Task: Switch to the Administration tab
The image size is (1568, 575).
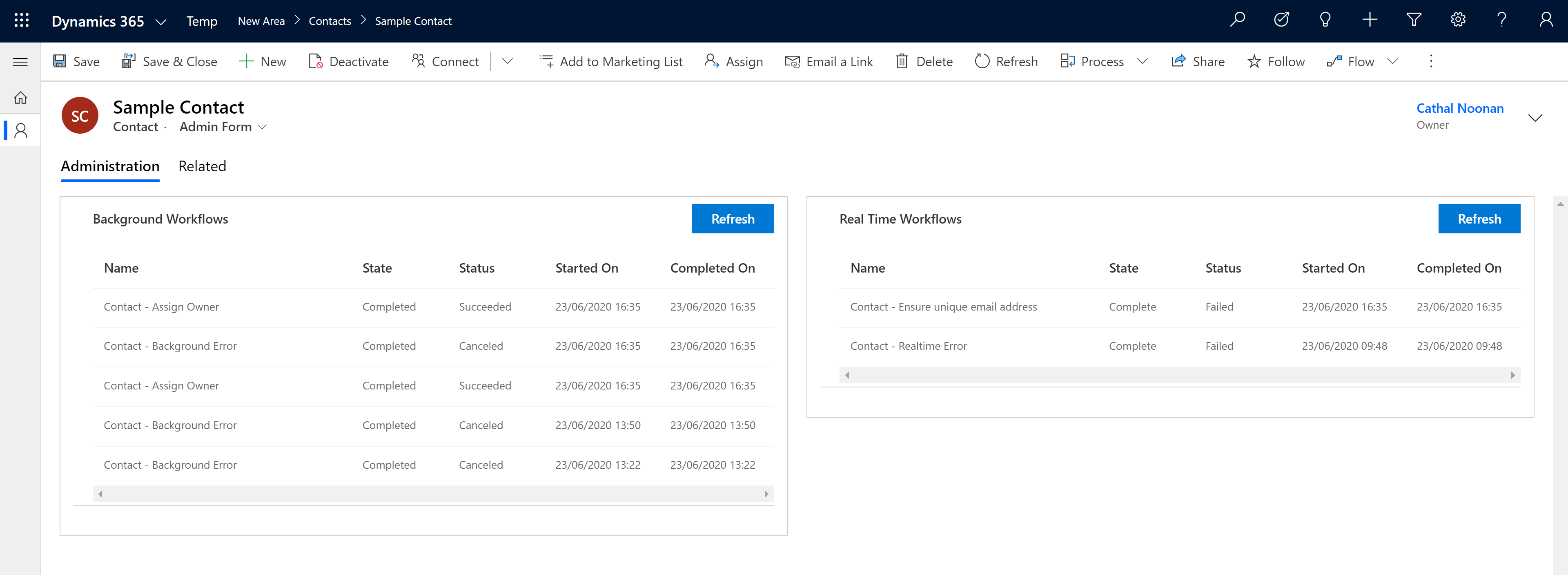Action: 110,166
